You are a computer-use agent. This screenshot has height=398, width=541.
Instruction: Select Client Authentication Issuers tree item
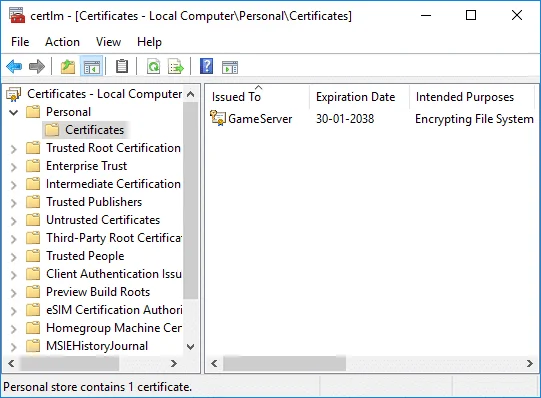tap(114, 274)
